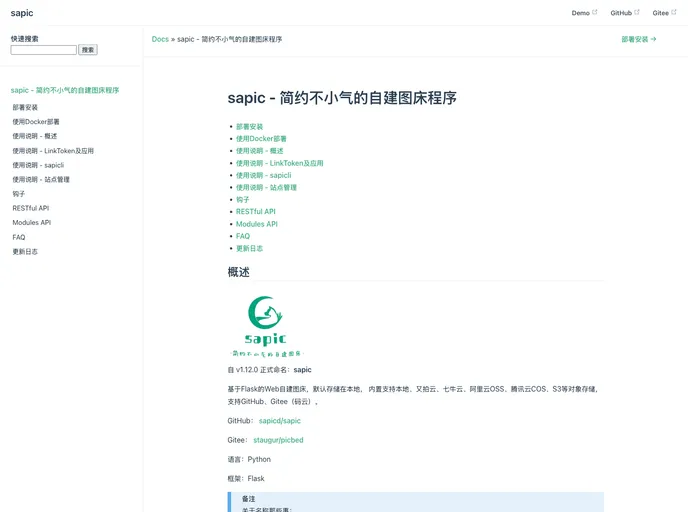Click 使用说明 - 概述 link in content list
The width and height of the screenshot is (688, 512).
[x=260, y=151]
